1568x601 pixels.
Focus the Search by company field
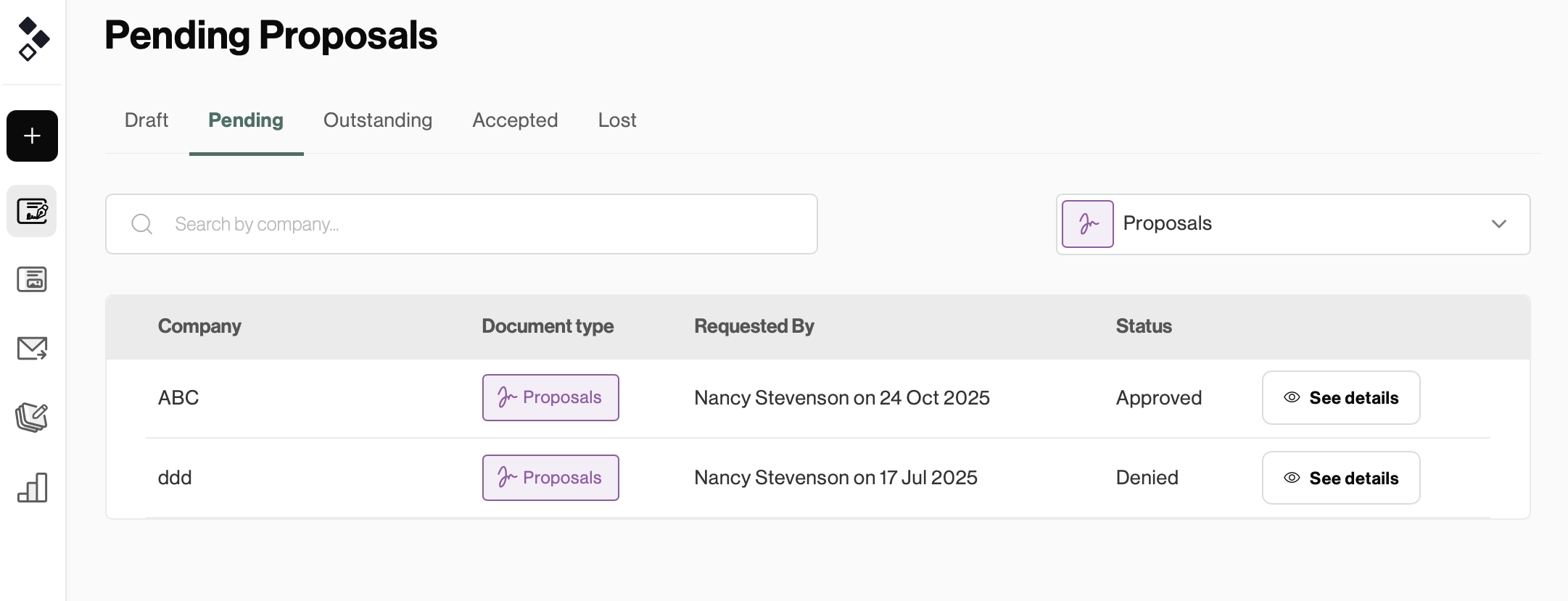pyautogui.click(x=461, y=224)
